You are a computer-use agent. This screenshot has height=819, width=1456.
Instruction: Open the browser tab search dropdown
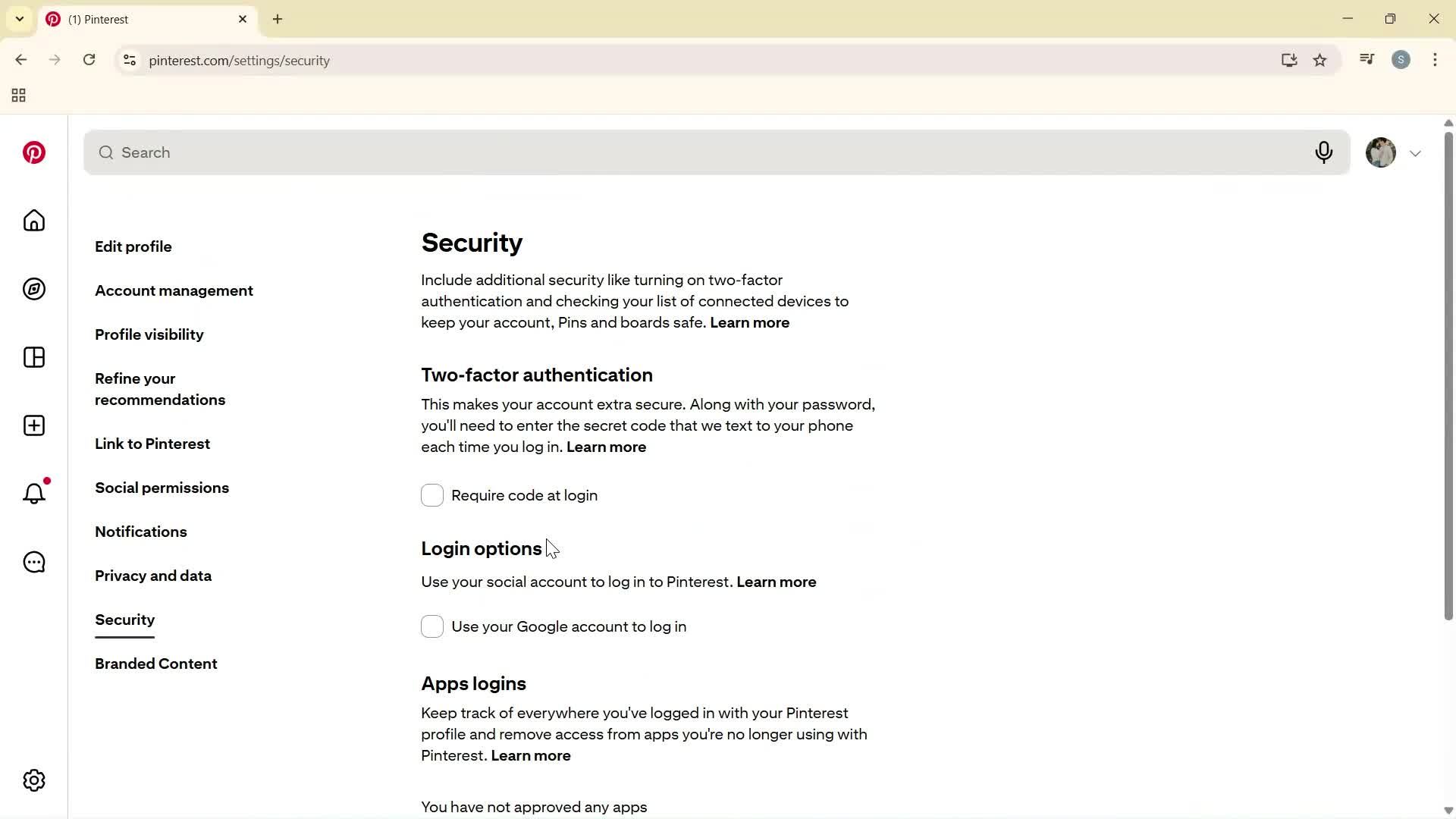(20, 19)
